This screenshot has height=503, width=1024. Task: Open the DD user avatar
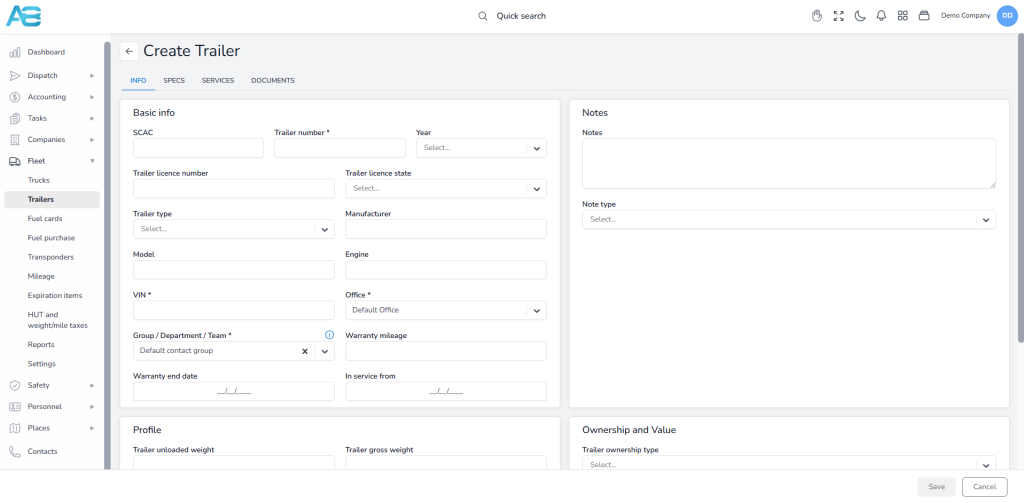1006,16
